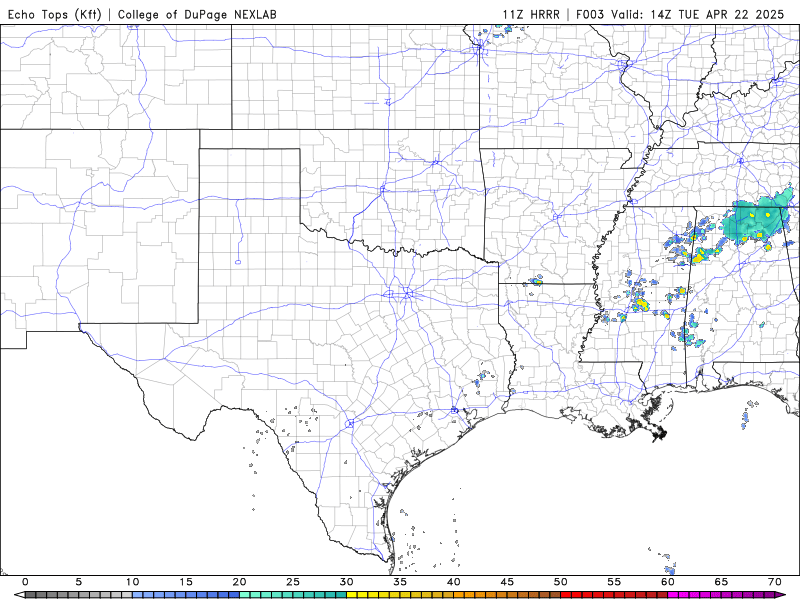This screenshot has height=600, width=800.
Task: Select the gray segment of the color bar
Action: point(79,595)
